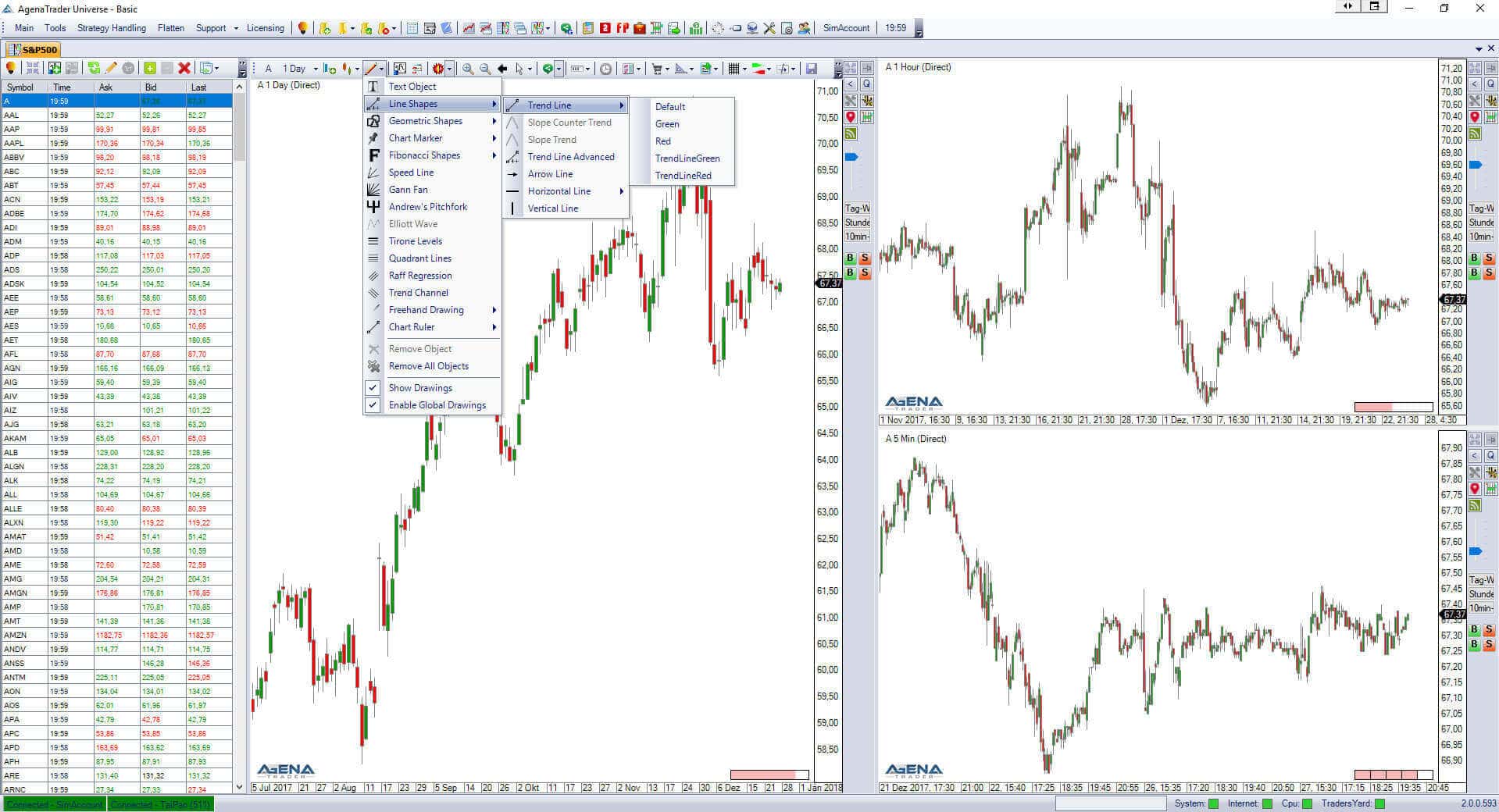Expand the Geometric Shapes submenu

(426, 121)
